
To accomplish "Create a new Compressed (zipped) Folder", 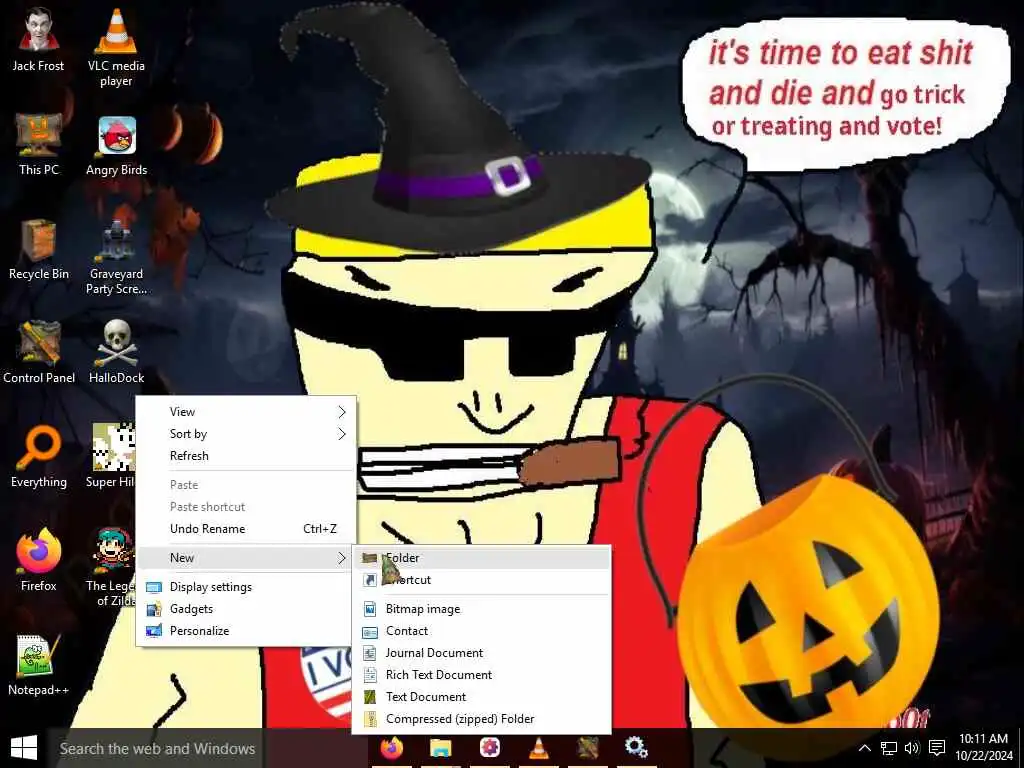I will [x=482, y=719].
